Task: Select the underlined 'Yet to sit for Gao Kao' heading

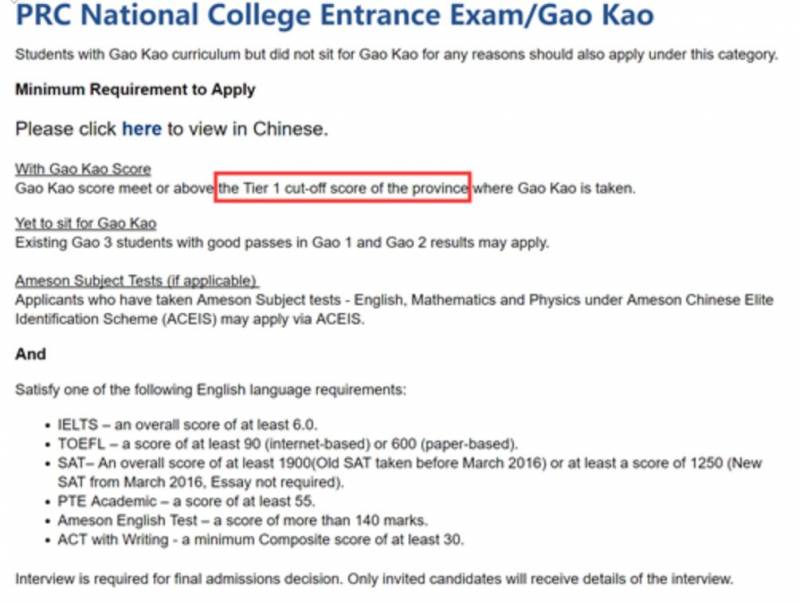Action: pos(86,223)
